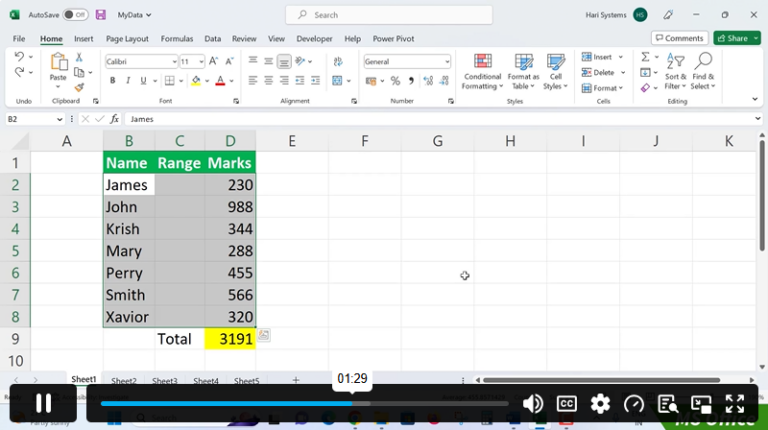Image resolution: width=768 pixels, height=430 pixels.
Task: Click the Font Color A icon
Action: (220, 80)
